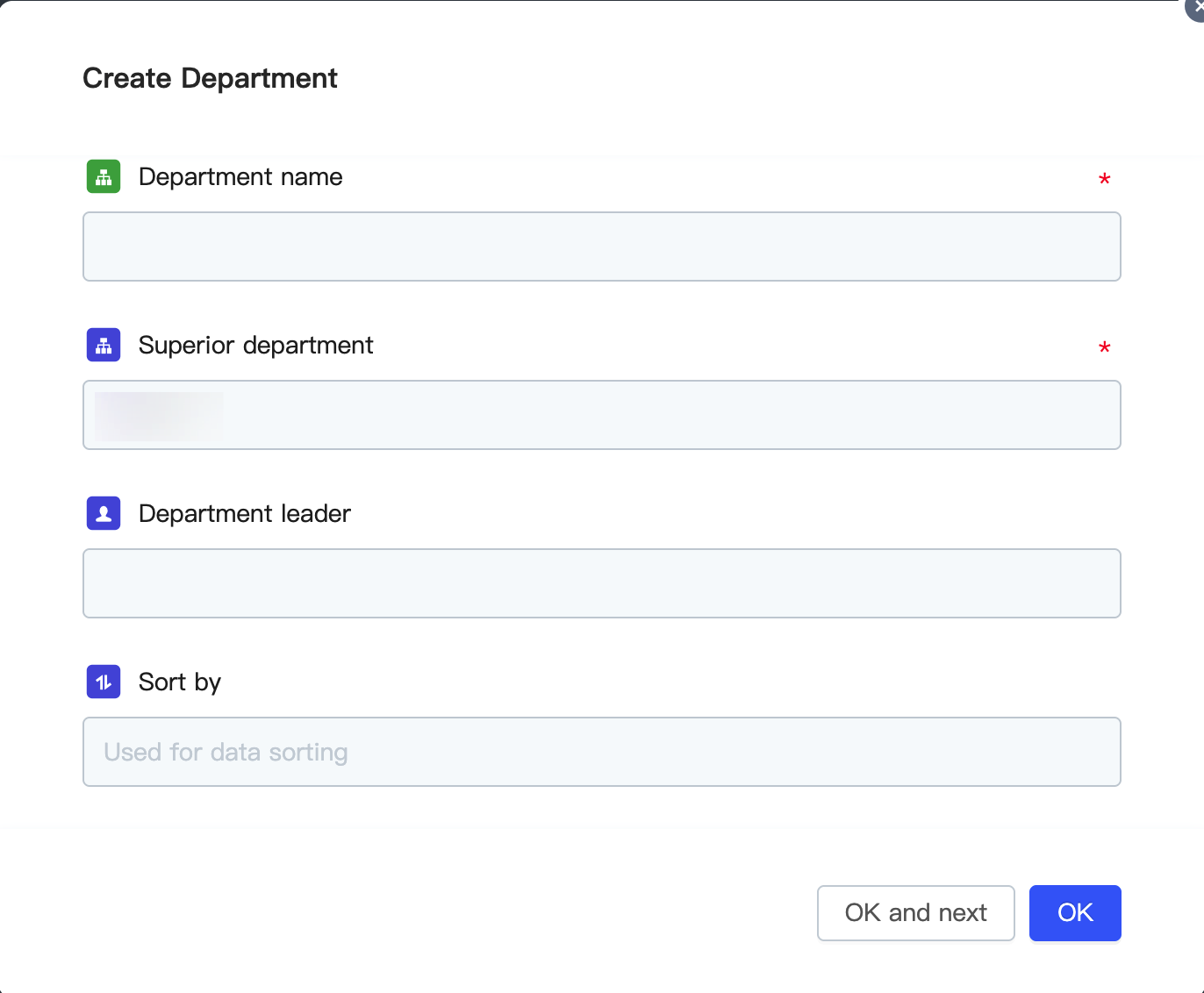Open the Department leader picker field
Viewport: 1204px width, 993px height.
[601, 583]
